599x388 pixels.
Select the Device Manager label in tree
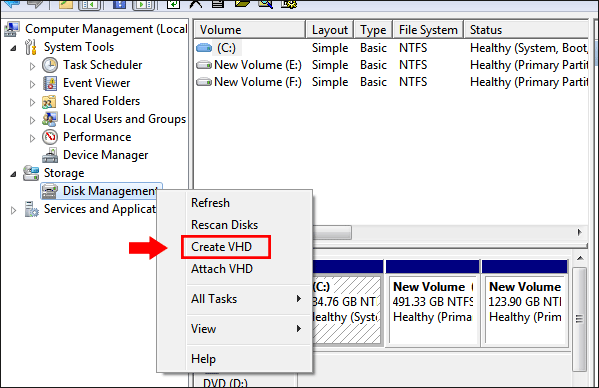[105, 155]
